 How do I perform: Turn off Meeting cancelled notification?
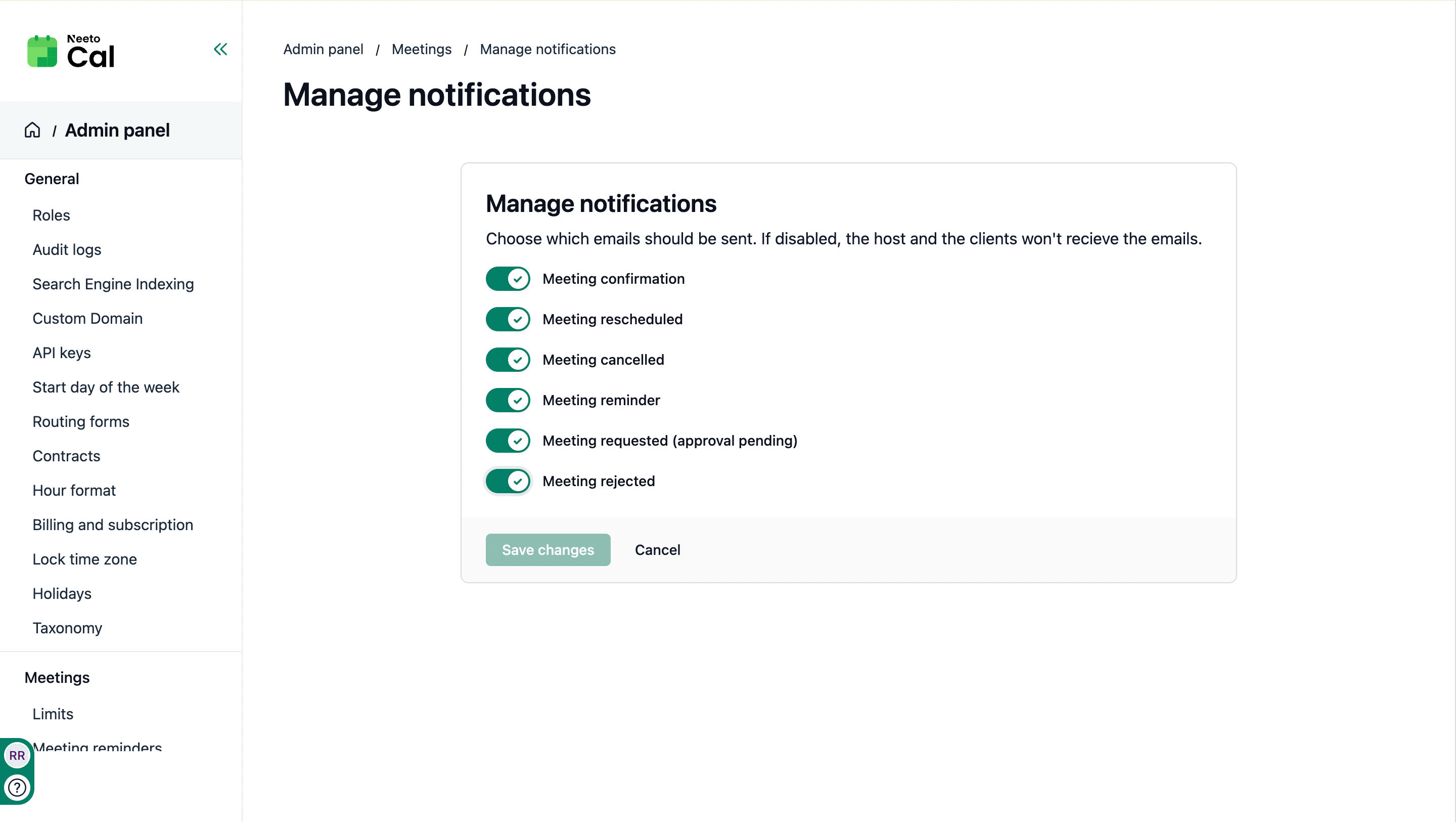pos(508,360)
